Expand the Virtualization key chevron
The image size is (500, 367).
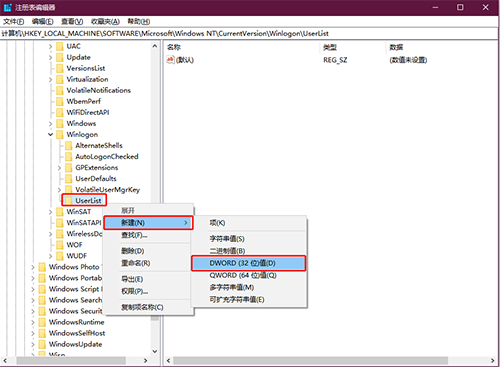[50, 79]
